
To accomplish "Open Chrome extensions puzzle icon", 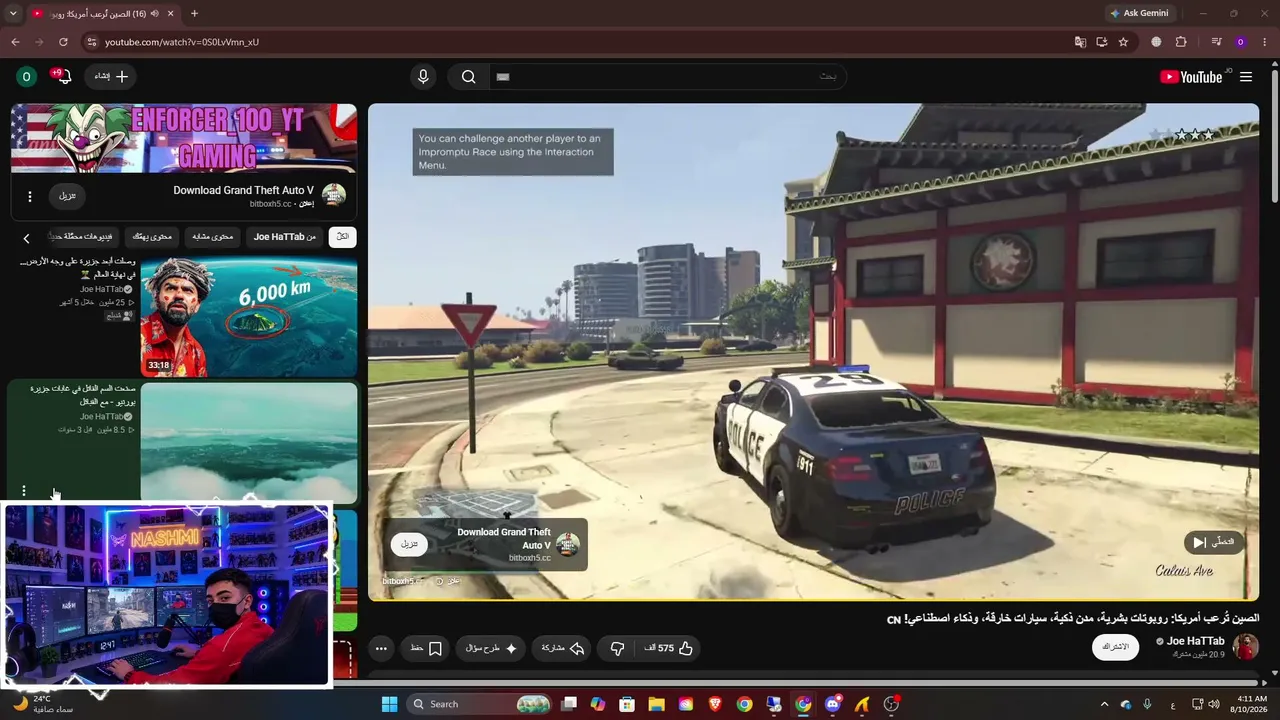I will [x=1181, y=42].
